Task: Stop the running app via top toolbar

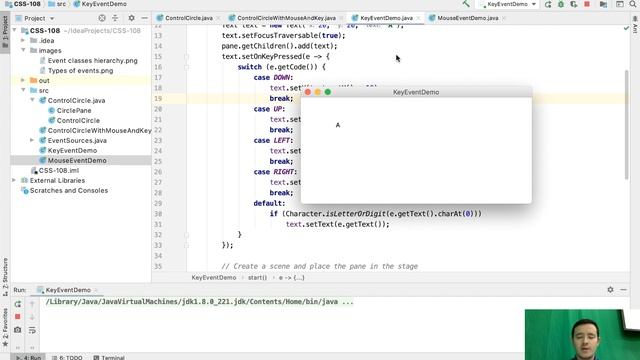Action: coord(587,4)
